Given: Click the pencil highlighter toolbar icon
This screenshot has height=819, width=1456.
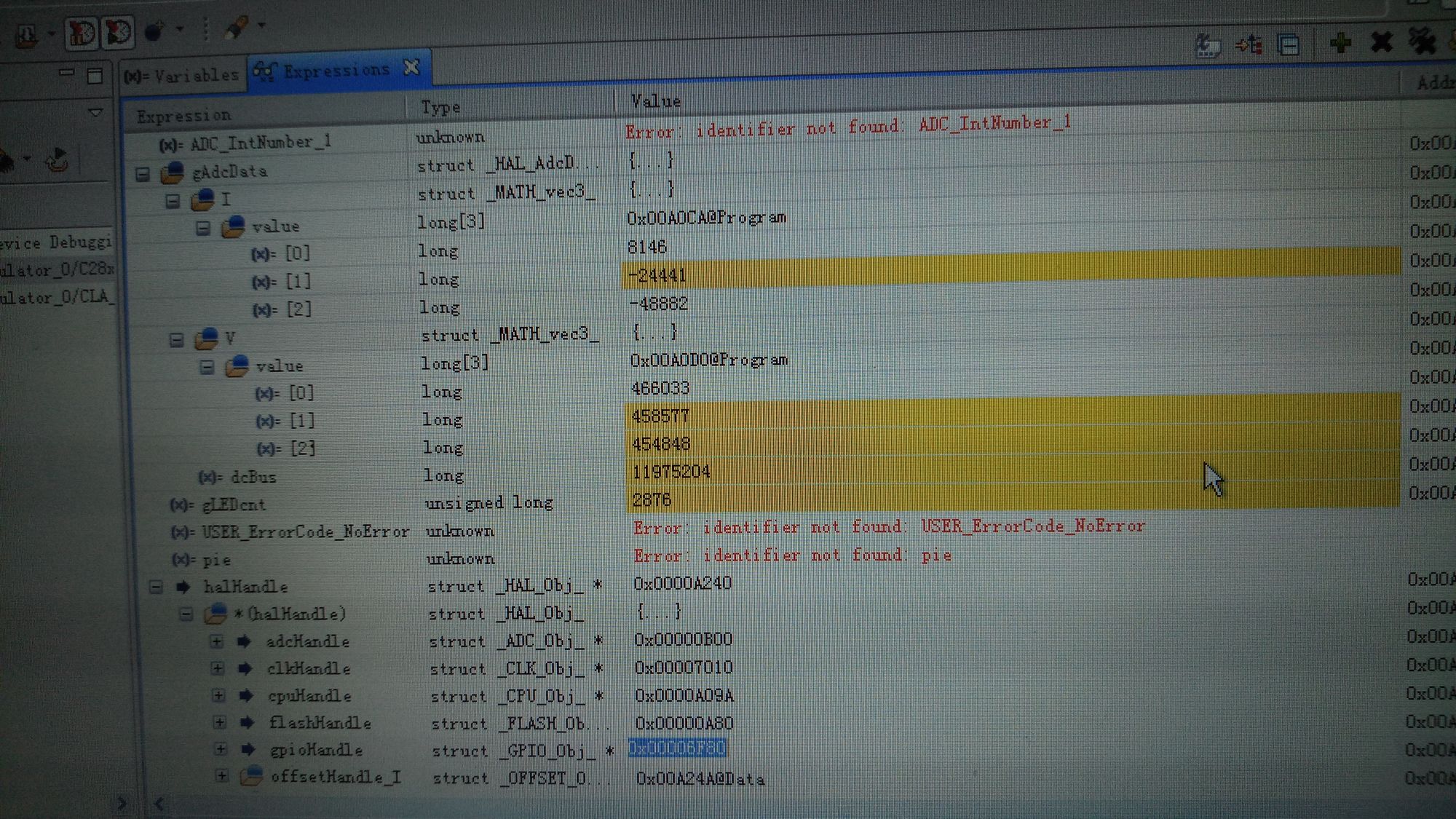Looking at the screenshot, I should 235,29.
